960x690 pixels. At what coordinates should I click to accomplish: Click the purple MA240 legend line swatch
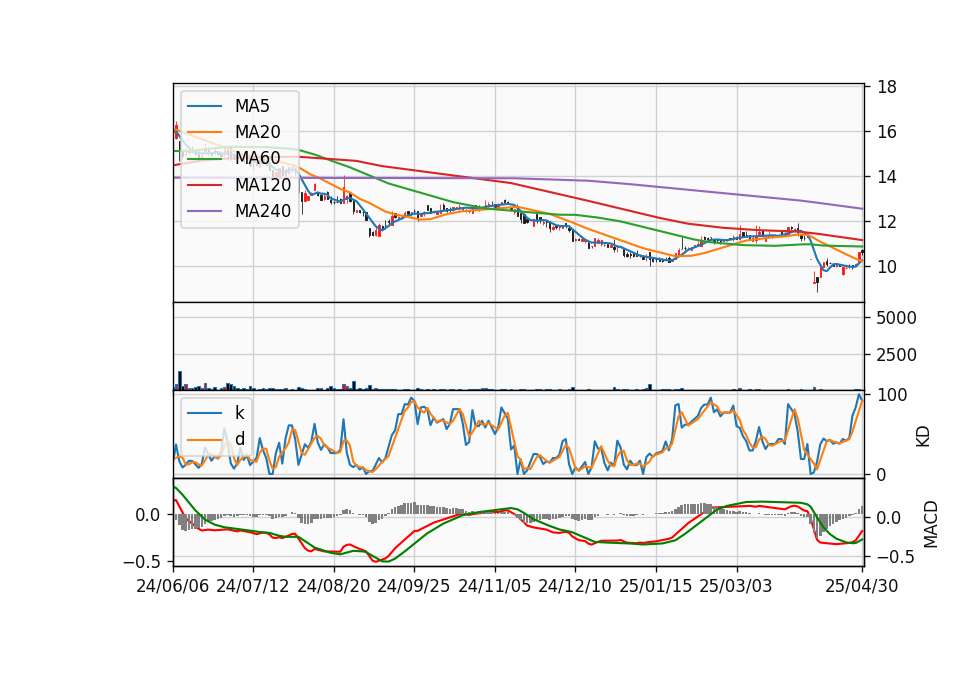click(x=204, y=211)
